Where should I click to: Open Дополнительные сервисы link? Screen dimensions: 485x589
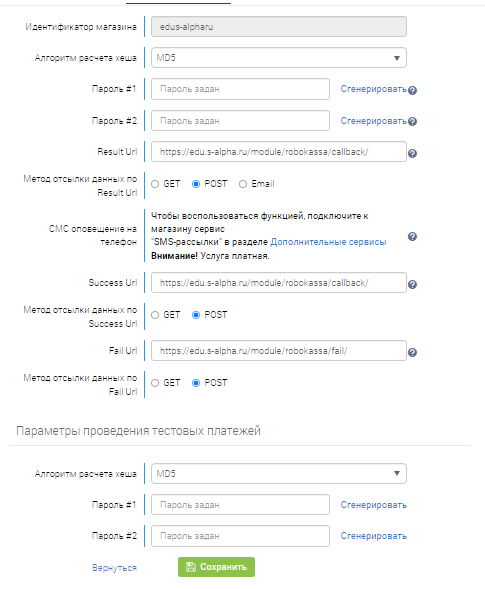pyautogui.click(x=328, y=242)
